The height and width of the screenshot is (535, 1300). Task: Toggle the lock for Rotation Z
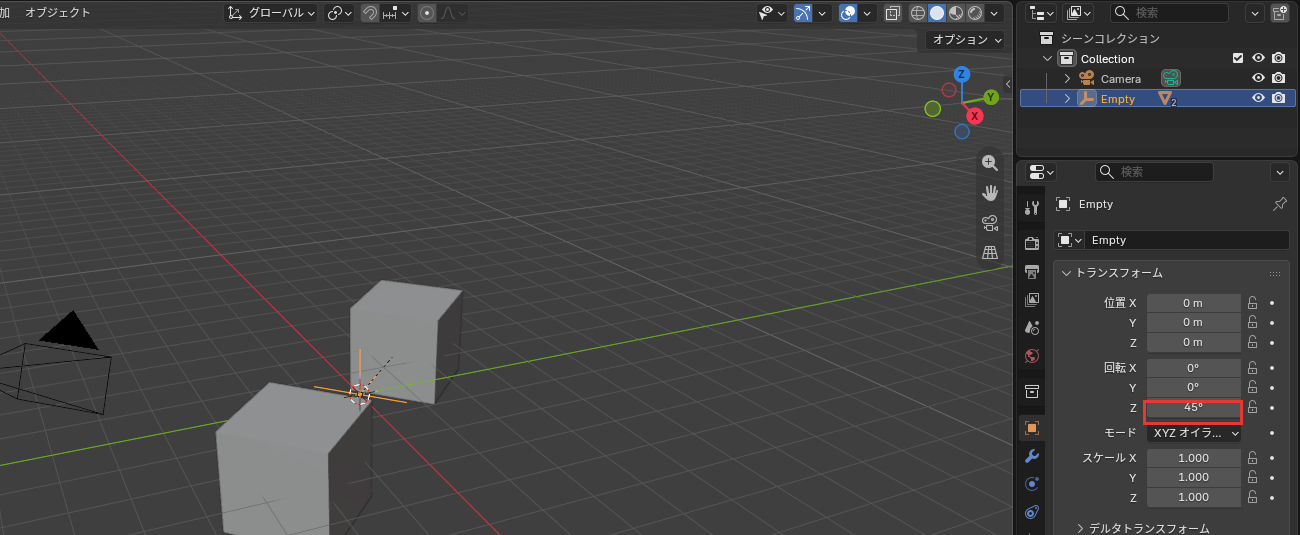[1252, 407]
